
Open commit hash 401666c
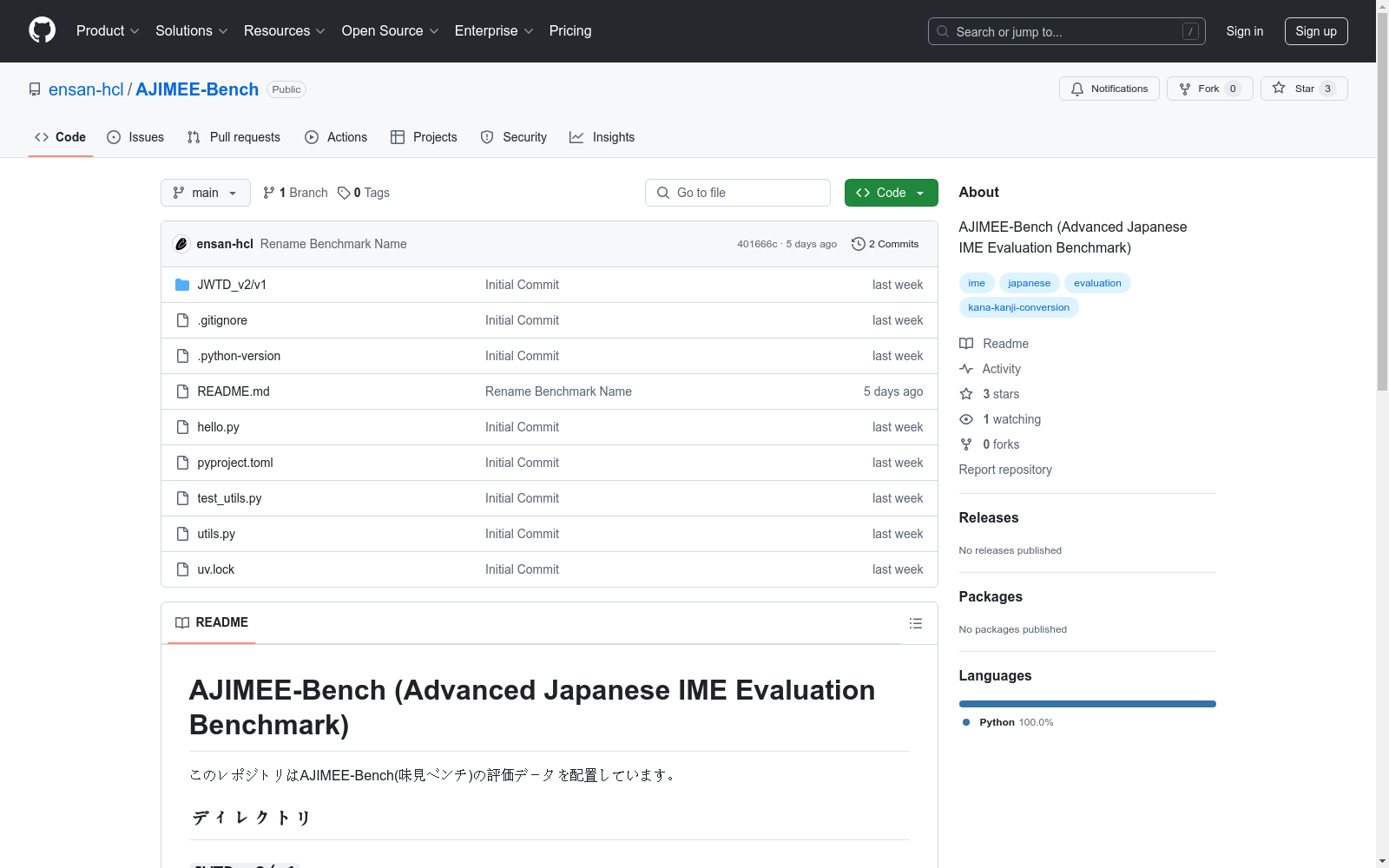tap(757, 244)
